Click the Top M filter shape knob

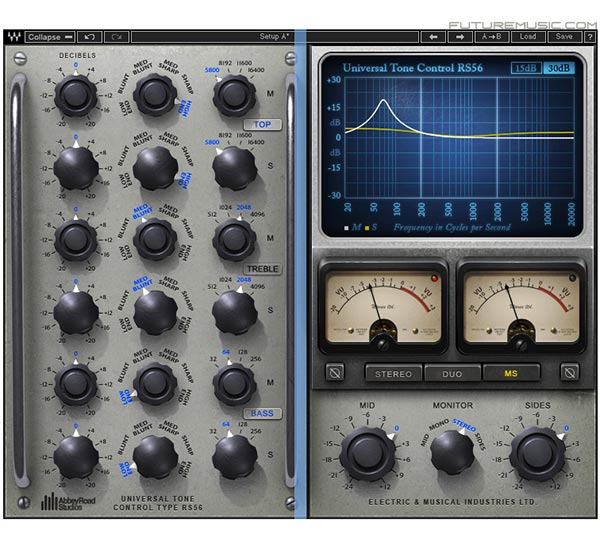(155, 95)
